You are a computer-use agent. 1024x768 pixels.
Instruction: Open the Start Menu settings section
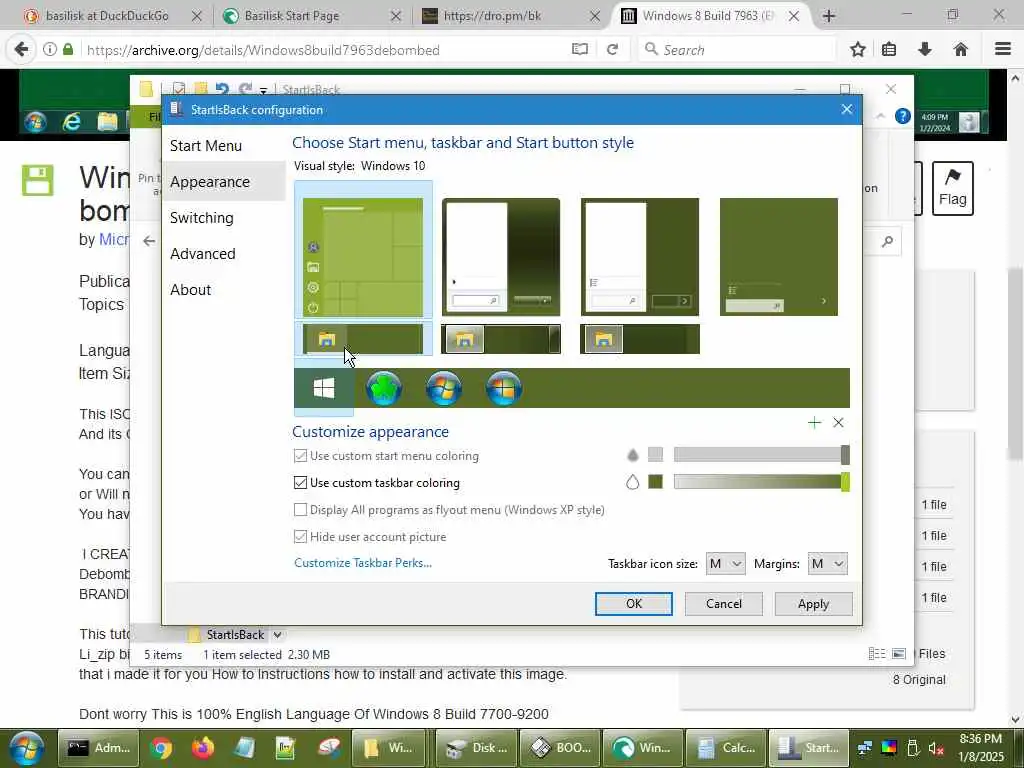click(x=206, y=146)
